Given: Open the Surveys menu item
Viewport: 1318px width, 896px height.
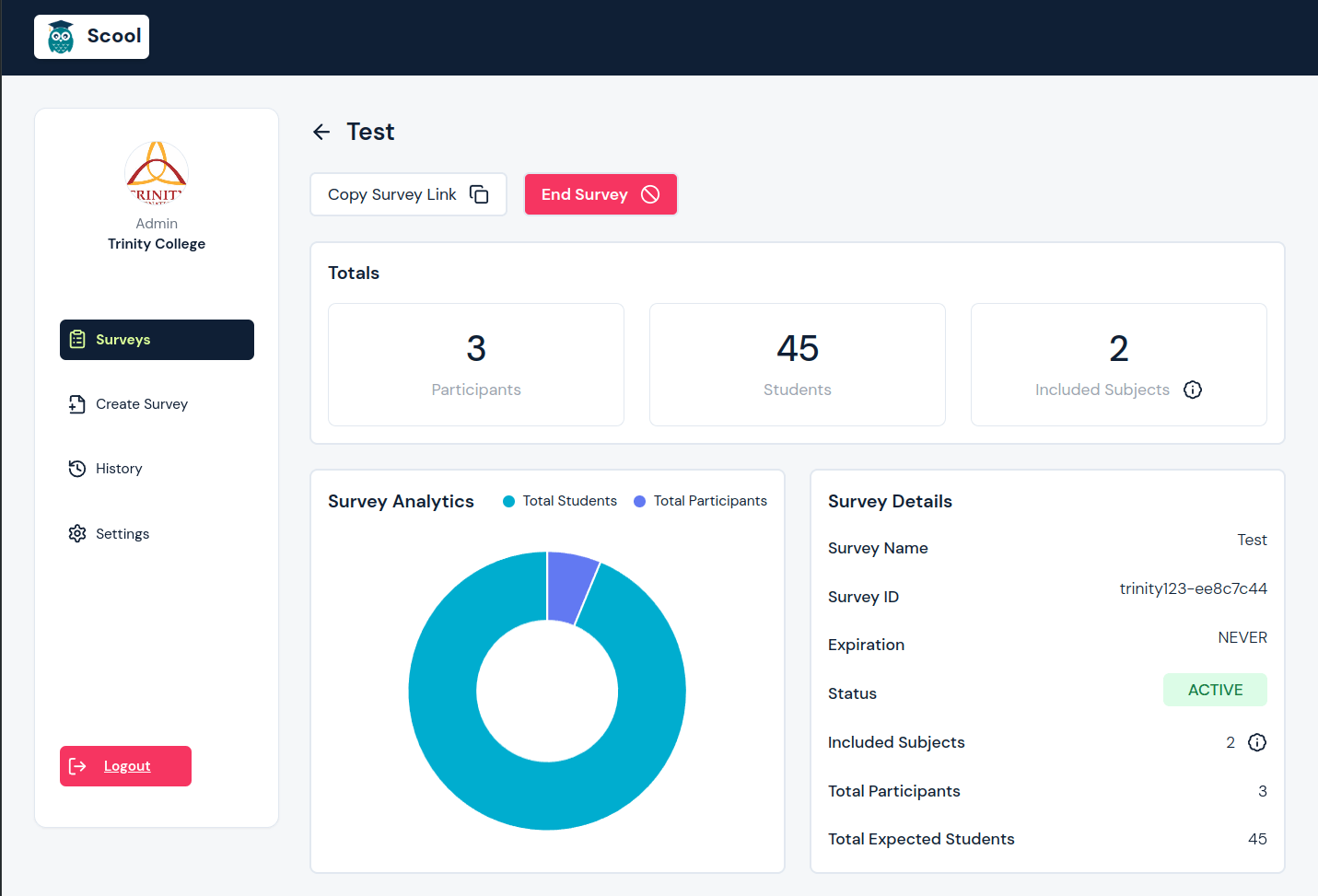Looking at the screenshot, I should (x=157, y=340).
